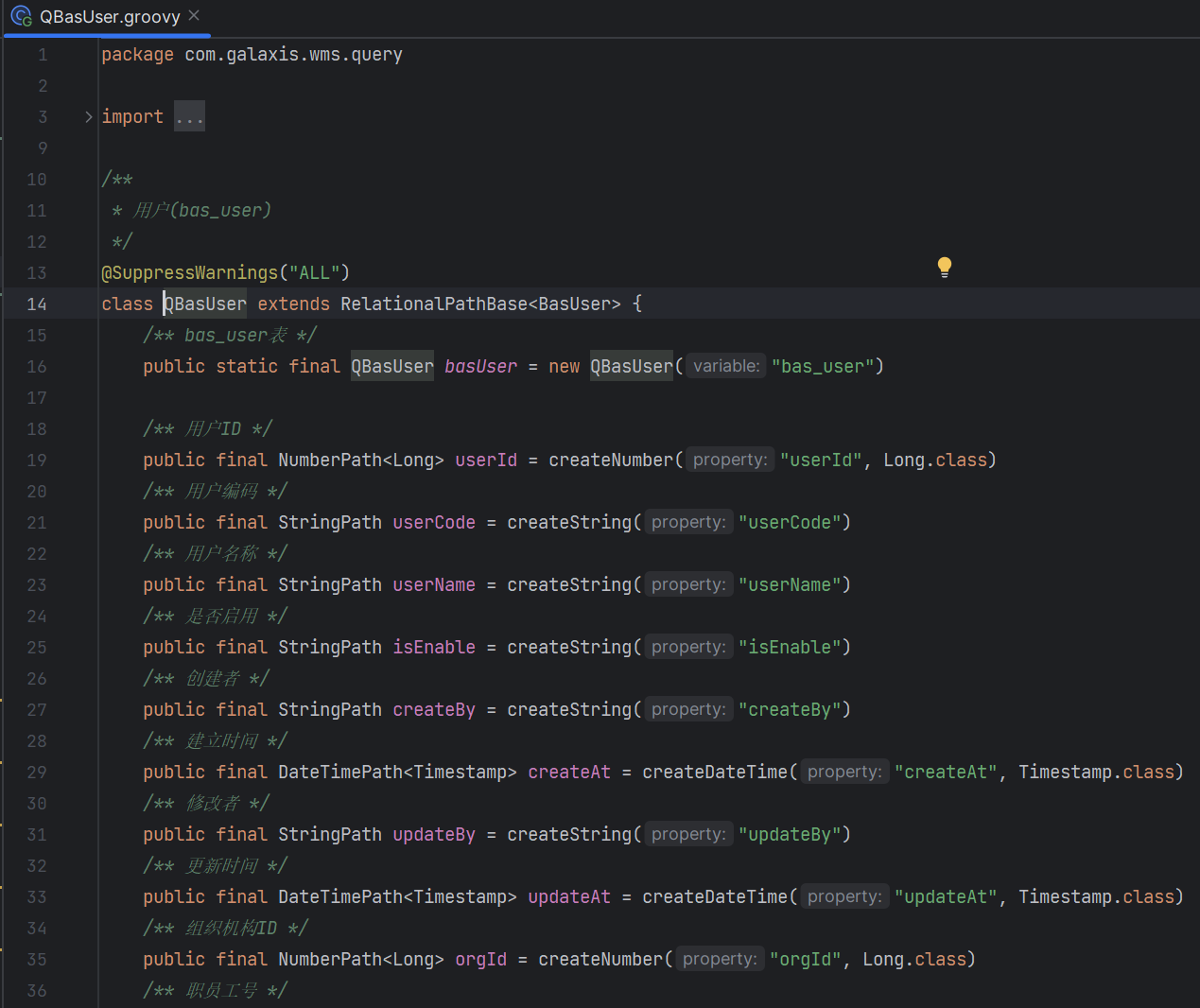Click line number 29 in the gutter
Screen dimensions: 1200x1008
tap(36, 772)
